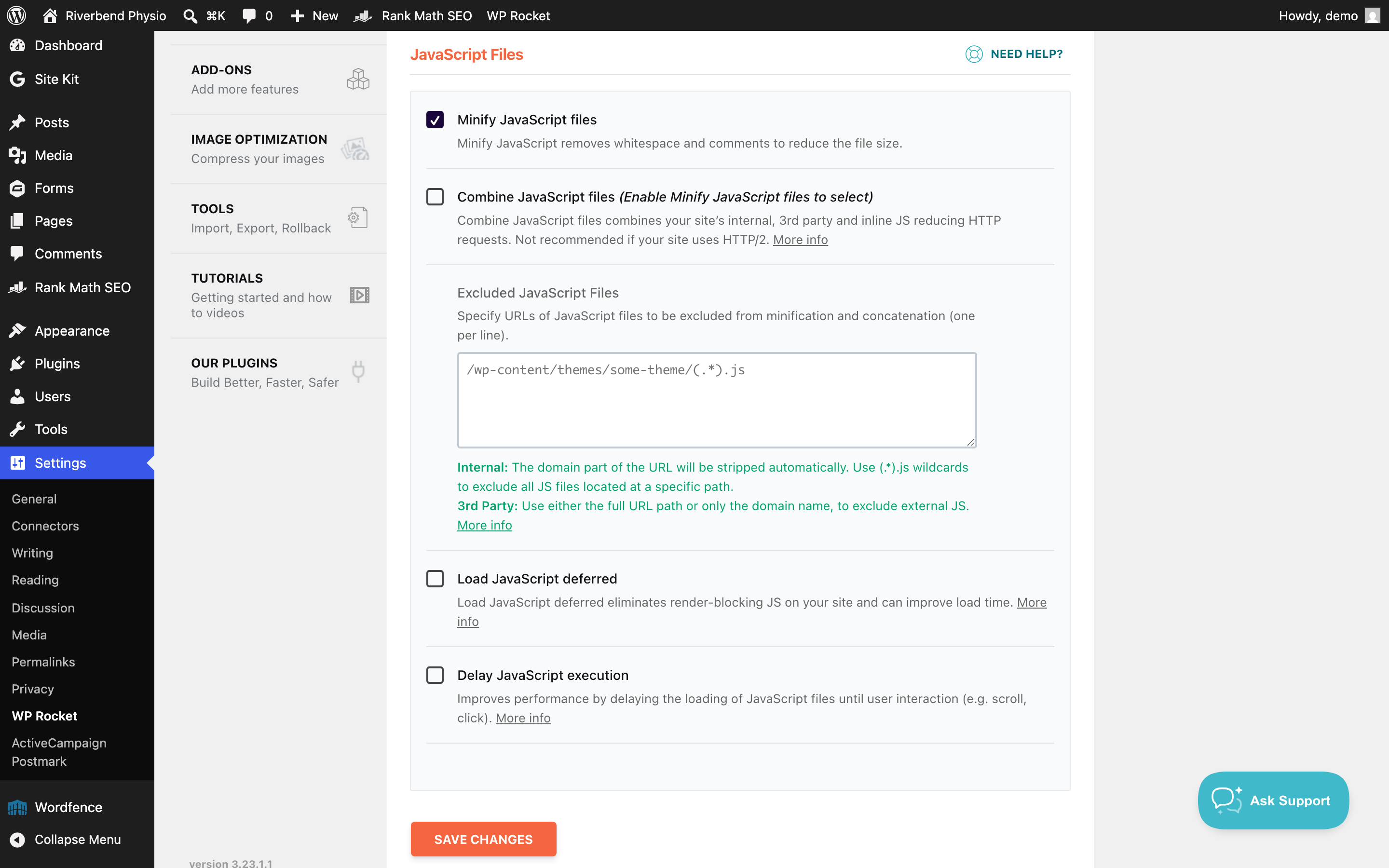The width and height of the screenshot is (1389, 868).
Task: Click the Dashboard palette icon in sidebar
Action: coord(17,45)
